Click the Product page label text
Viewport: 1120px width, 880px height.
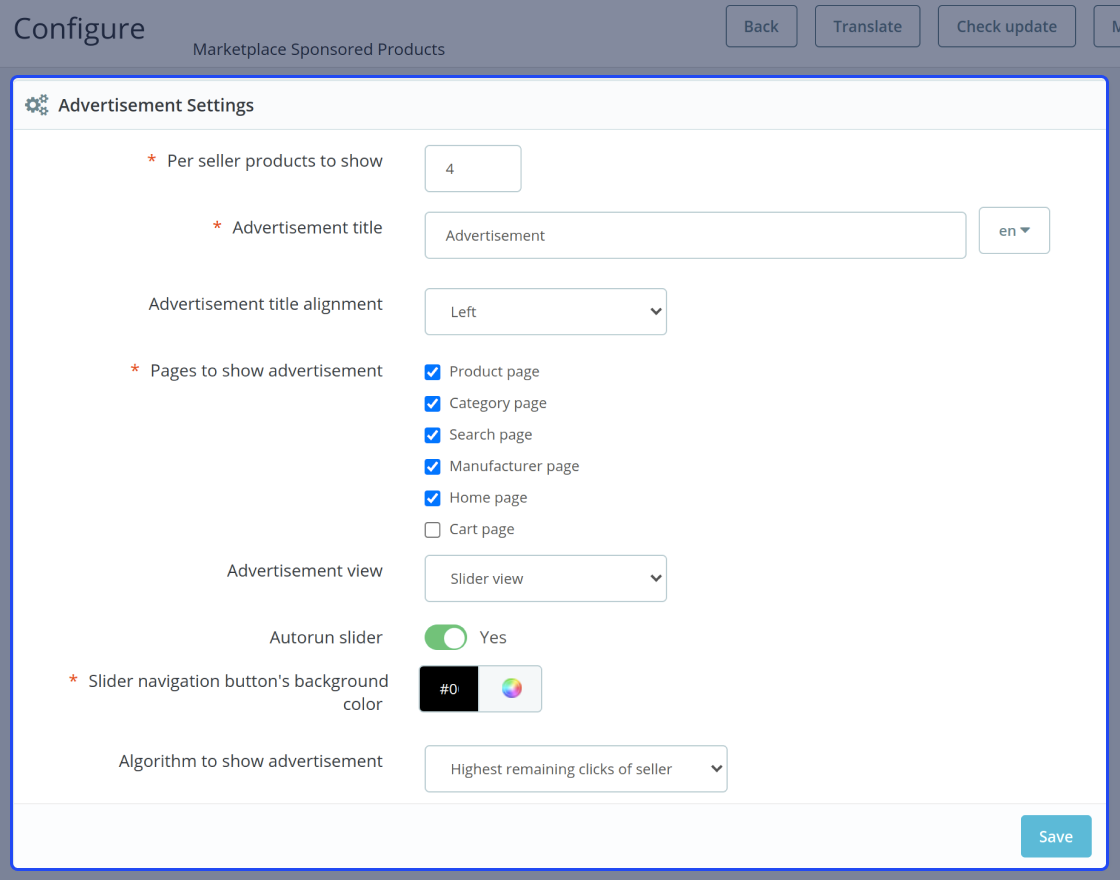(x=494, y=371)
